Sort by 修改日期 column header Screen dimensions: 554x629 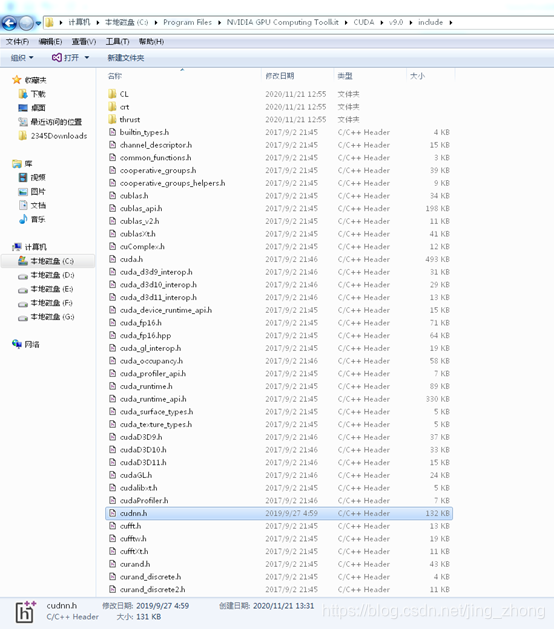280,76
